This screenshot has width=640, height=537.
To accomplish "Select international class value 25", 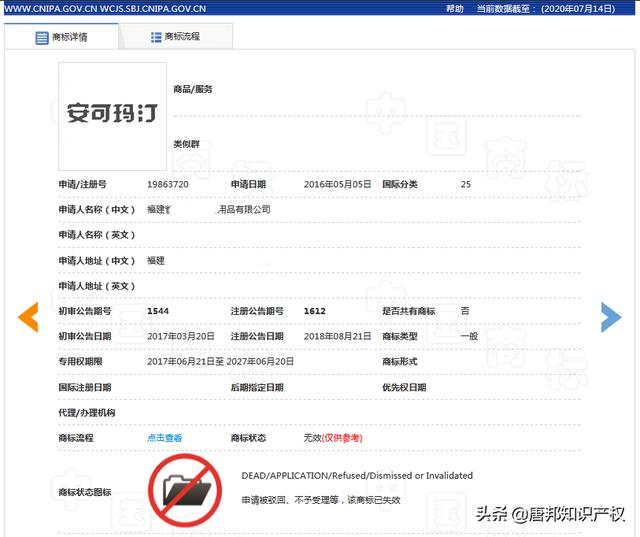I will [x=466, y=184].
